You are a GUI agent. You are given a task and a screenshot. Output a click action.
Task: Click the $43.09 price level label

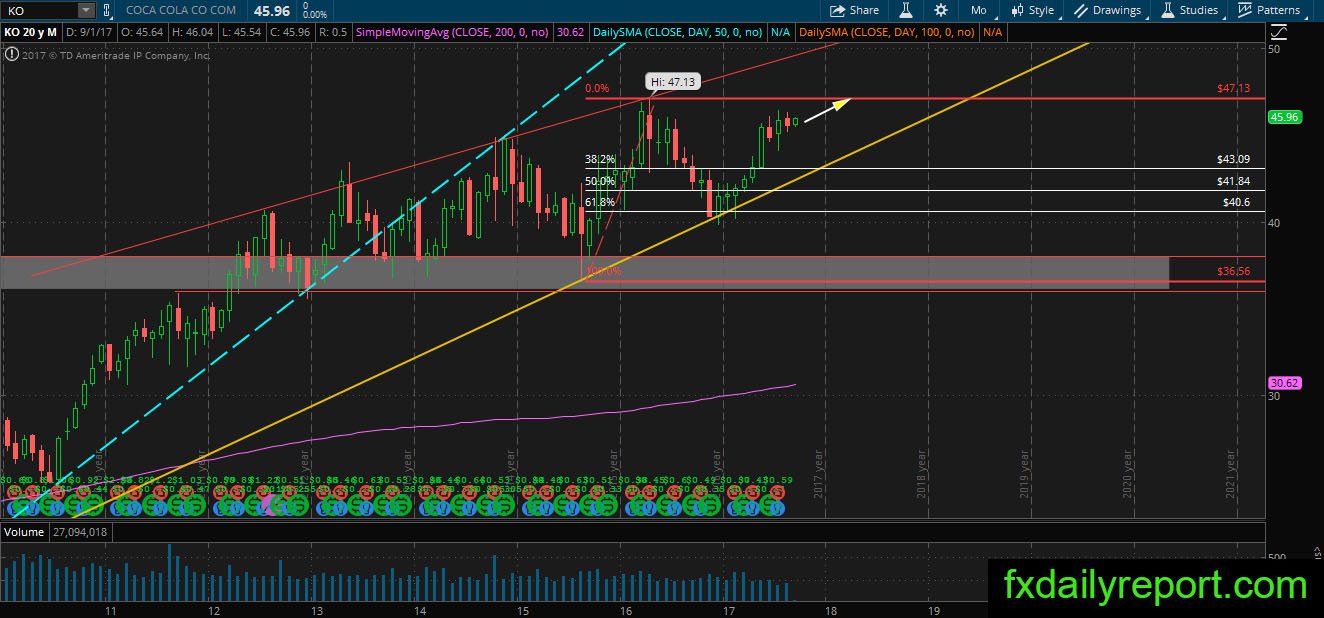click(1234, 159)
